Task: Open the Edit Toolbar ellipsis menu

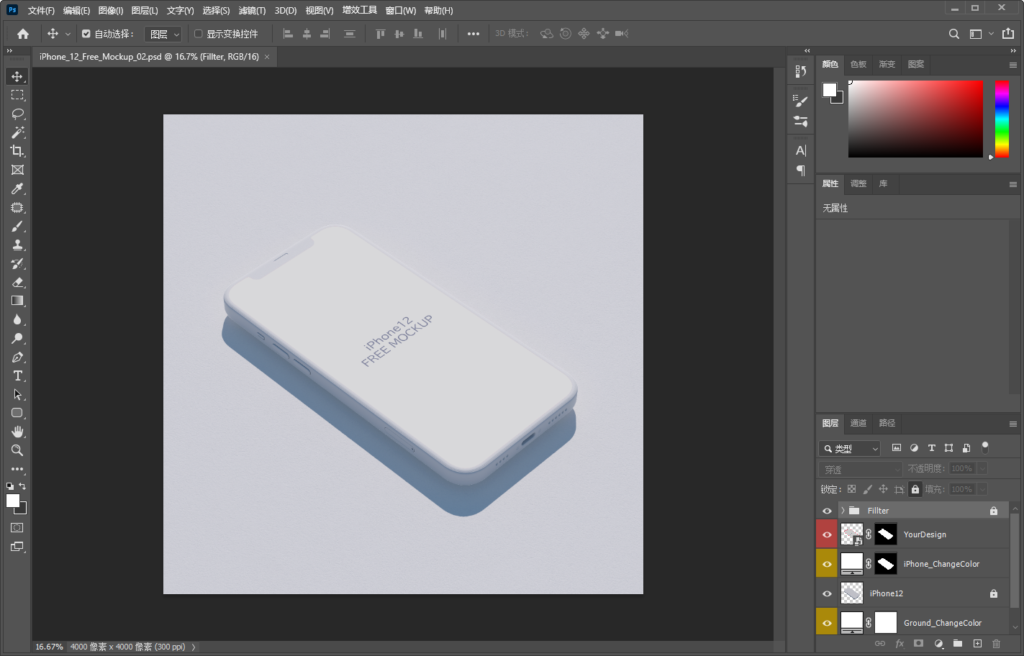Action: 17,469
